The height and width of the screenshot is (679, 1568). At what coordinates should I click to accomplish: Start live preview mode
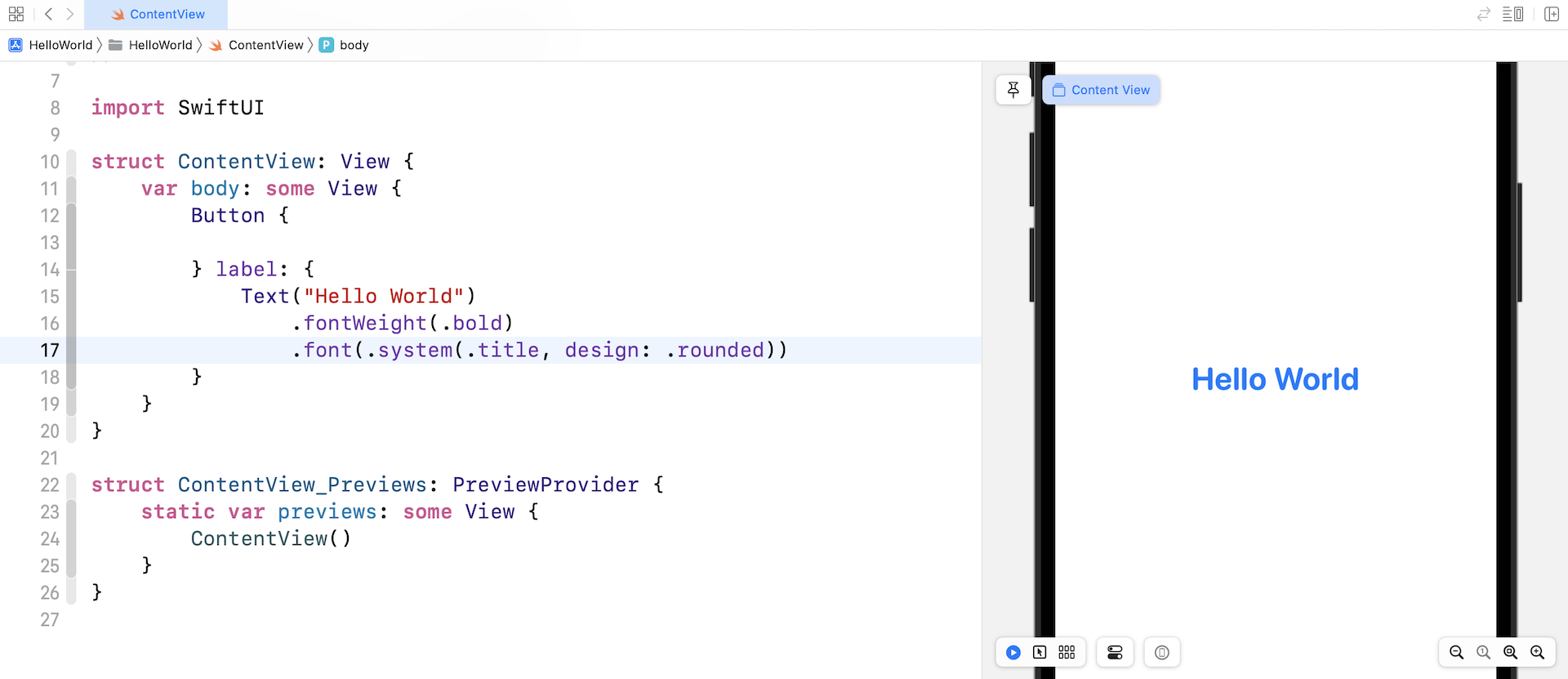(1013, 652)
